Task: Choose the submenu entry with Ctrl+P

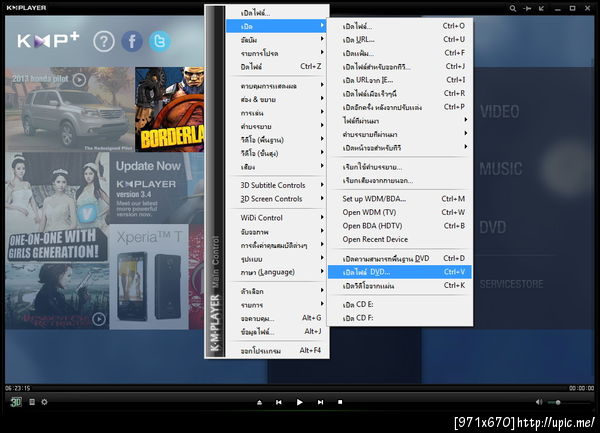Action: coord(399,107)
